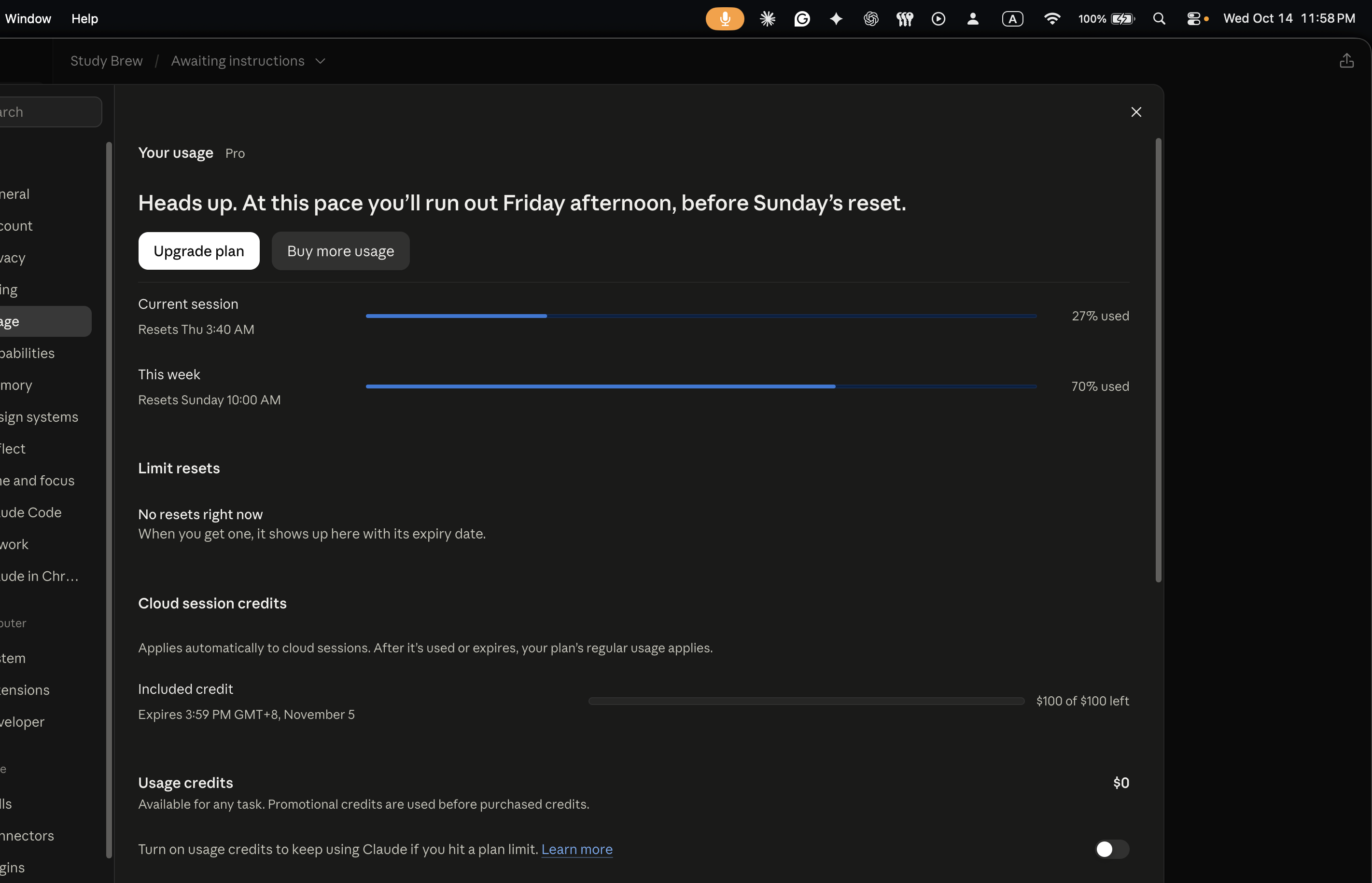
Task: Click the settings search field
Action: click(51, 112)
